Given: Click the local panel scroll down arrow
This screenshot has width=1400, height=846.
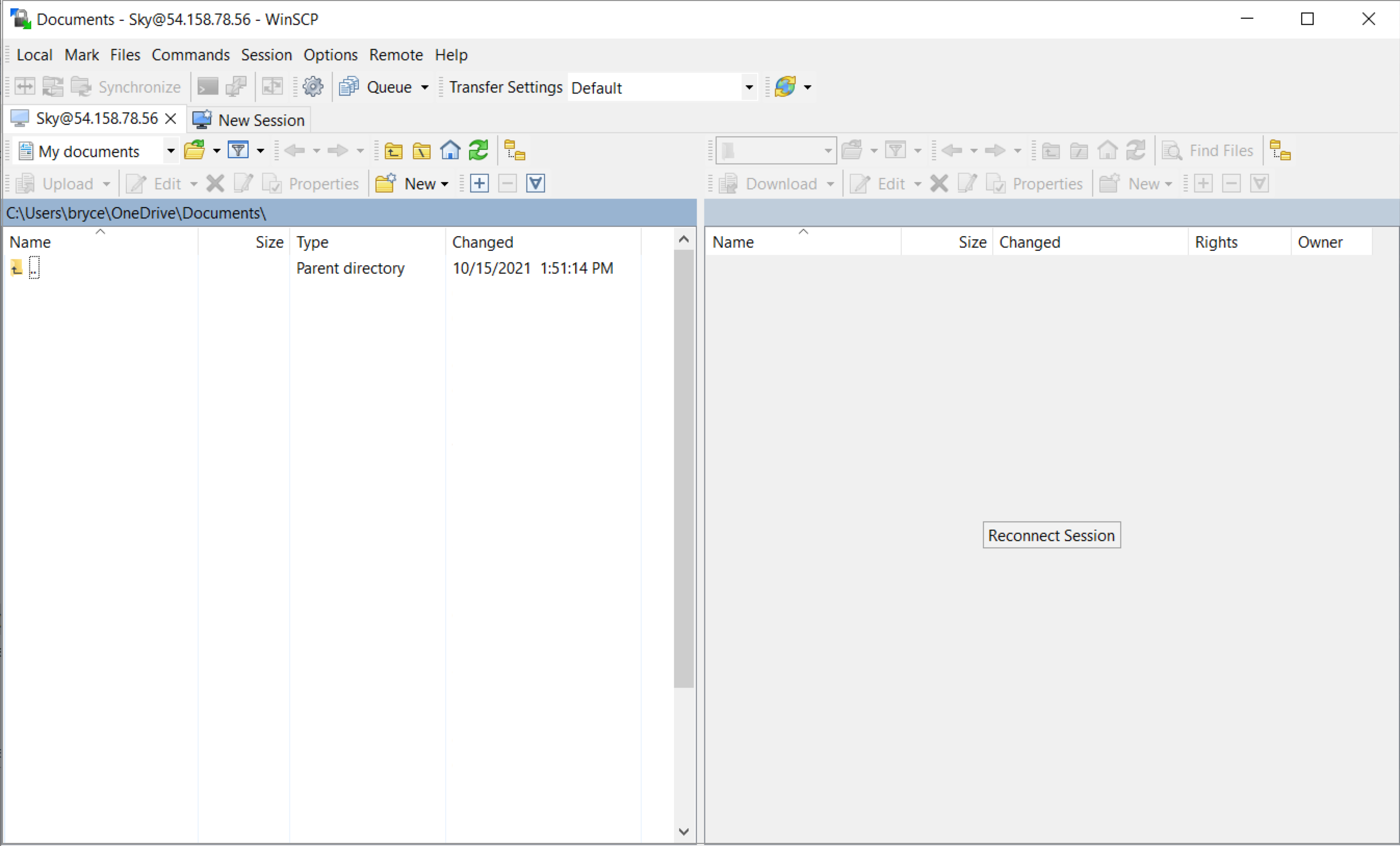Looking at the screenshot, I should tap(684, 831).
